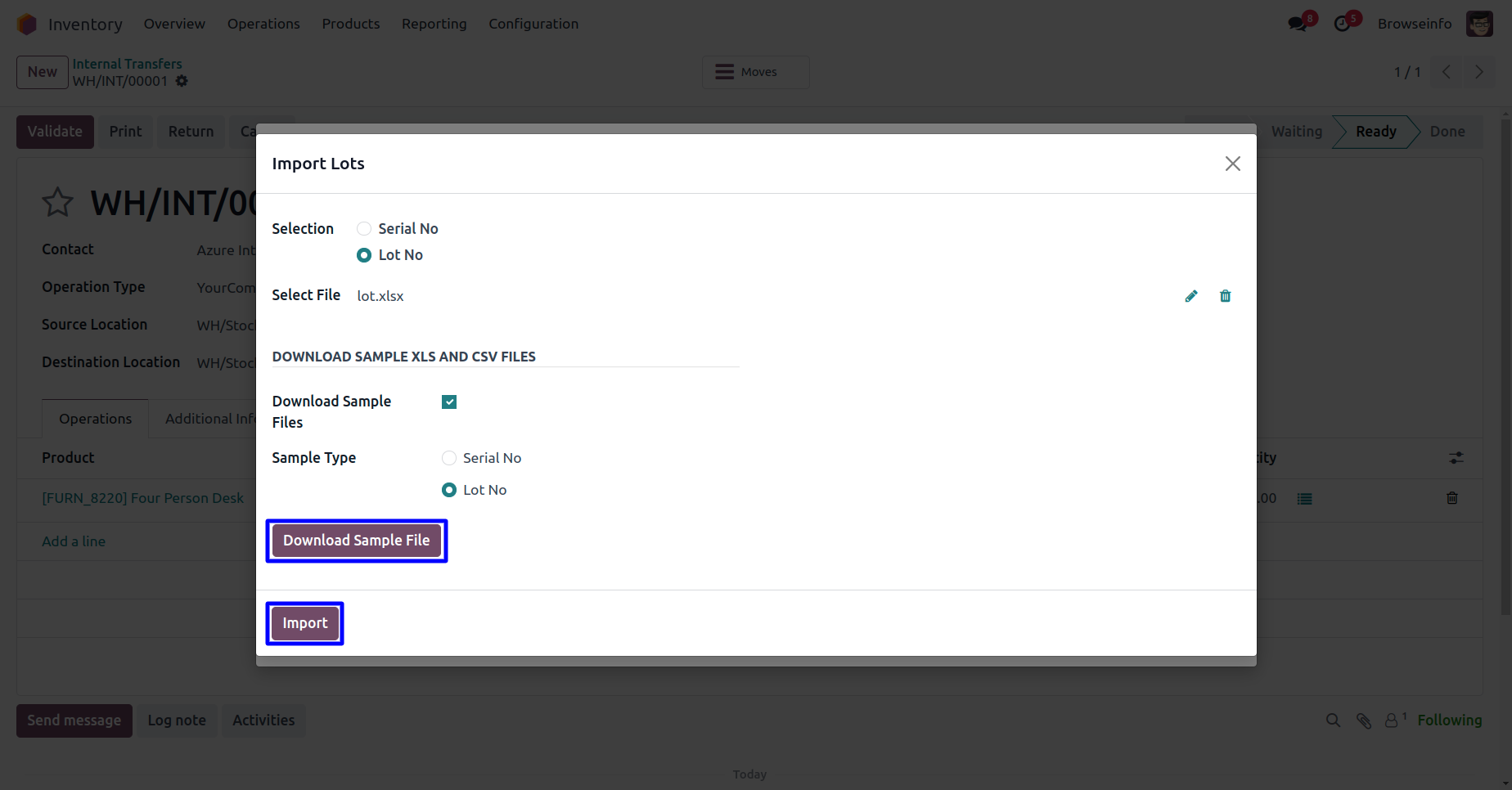Click the settings gear beside WH/INT/00001

182,81
